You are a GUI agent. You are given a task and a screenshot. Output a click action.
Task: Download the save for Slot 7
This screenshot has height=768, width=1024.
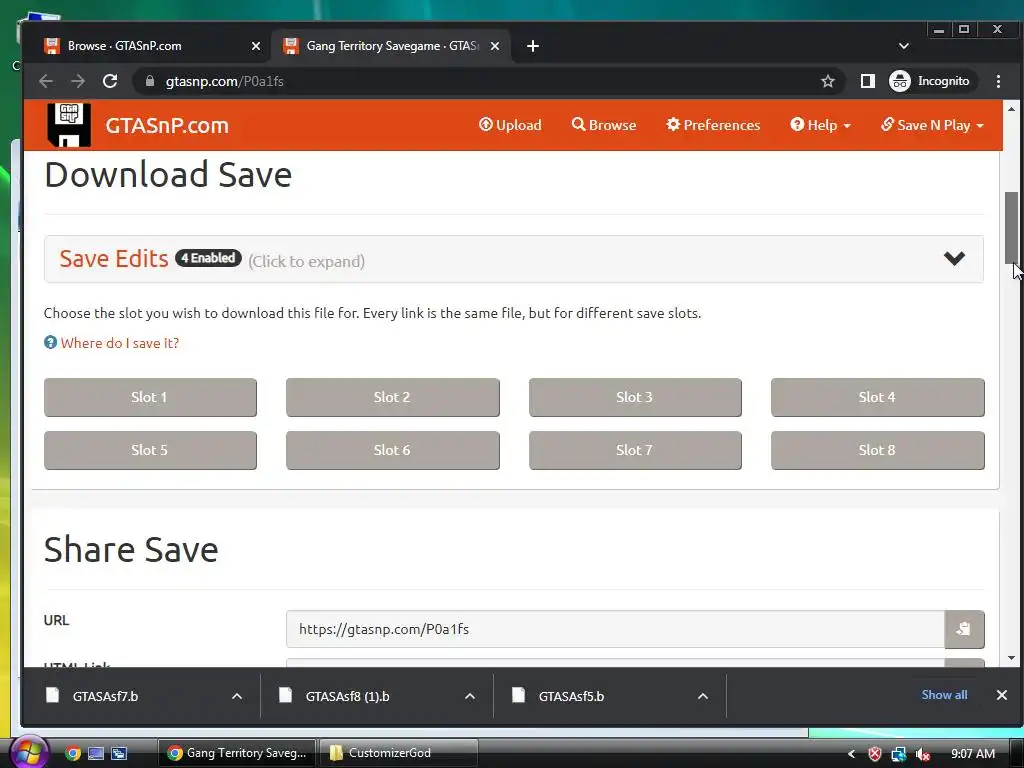(x=635, y=450)
